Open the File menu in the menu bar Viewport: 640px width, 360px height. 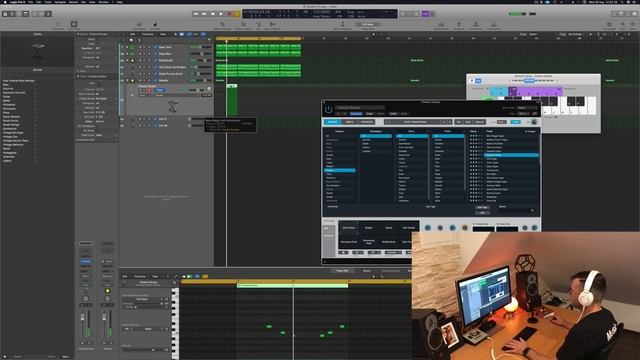click(x=31, y=2)
